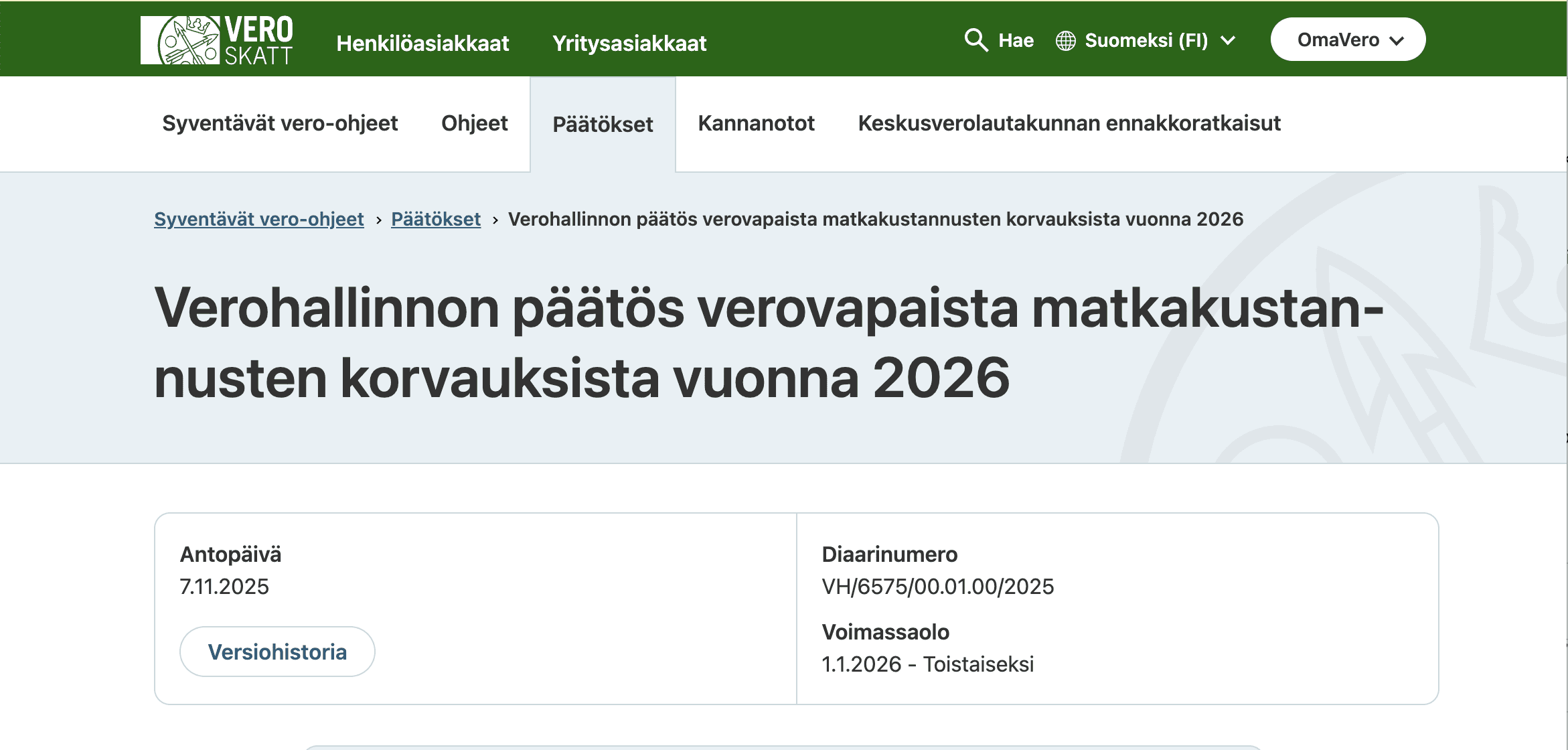Follow Päätökset breadcrumb link
Viewport: 1568px width, 750px height.
click(436, 219)
